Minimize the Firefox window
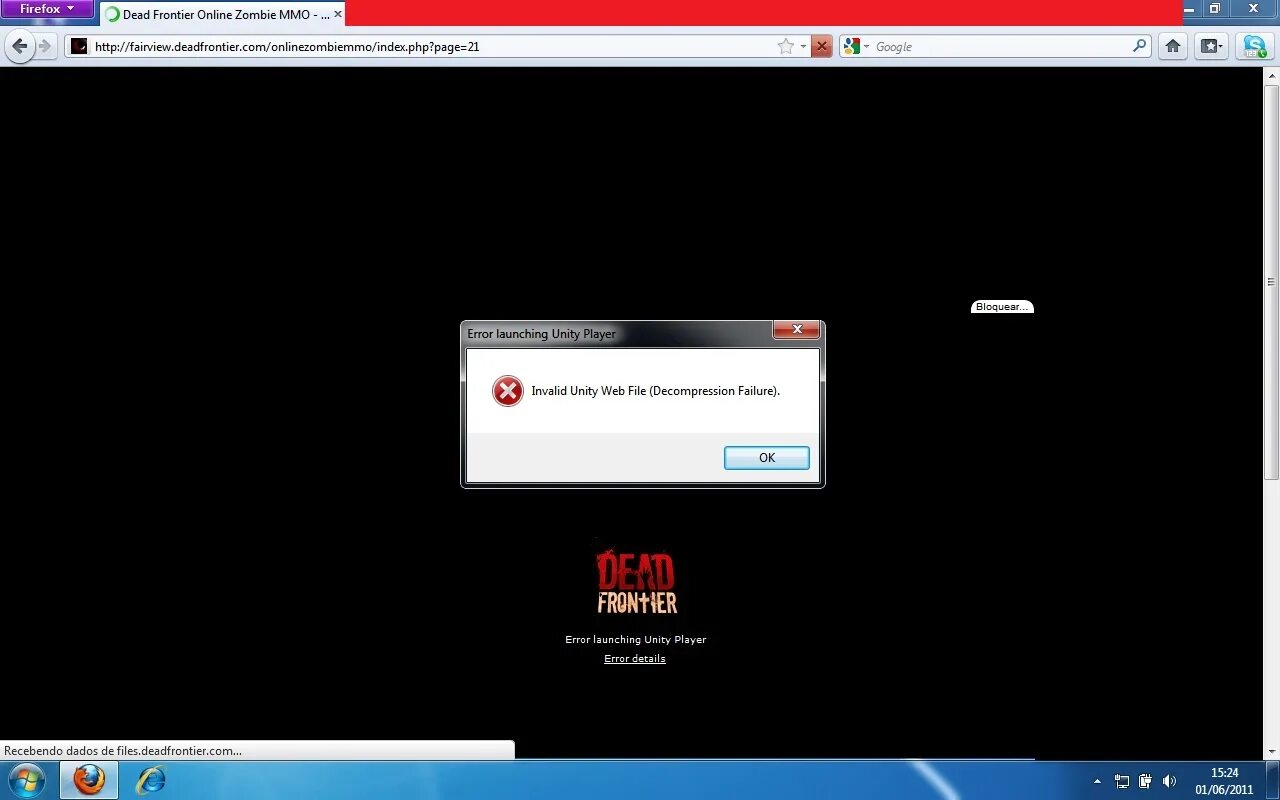Viewport: 1280px width, 800px height. click(1189, 8)
